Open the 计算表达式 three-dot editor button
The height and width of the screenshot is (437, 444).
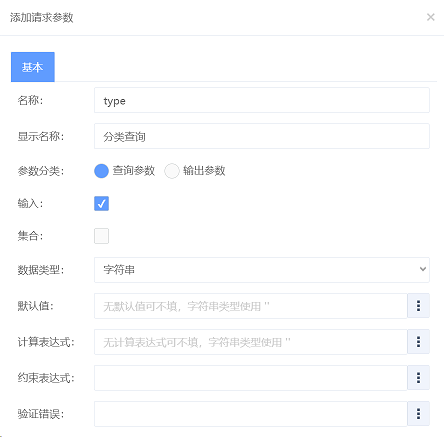(418, 342)
